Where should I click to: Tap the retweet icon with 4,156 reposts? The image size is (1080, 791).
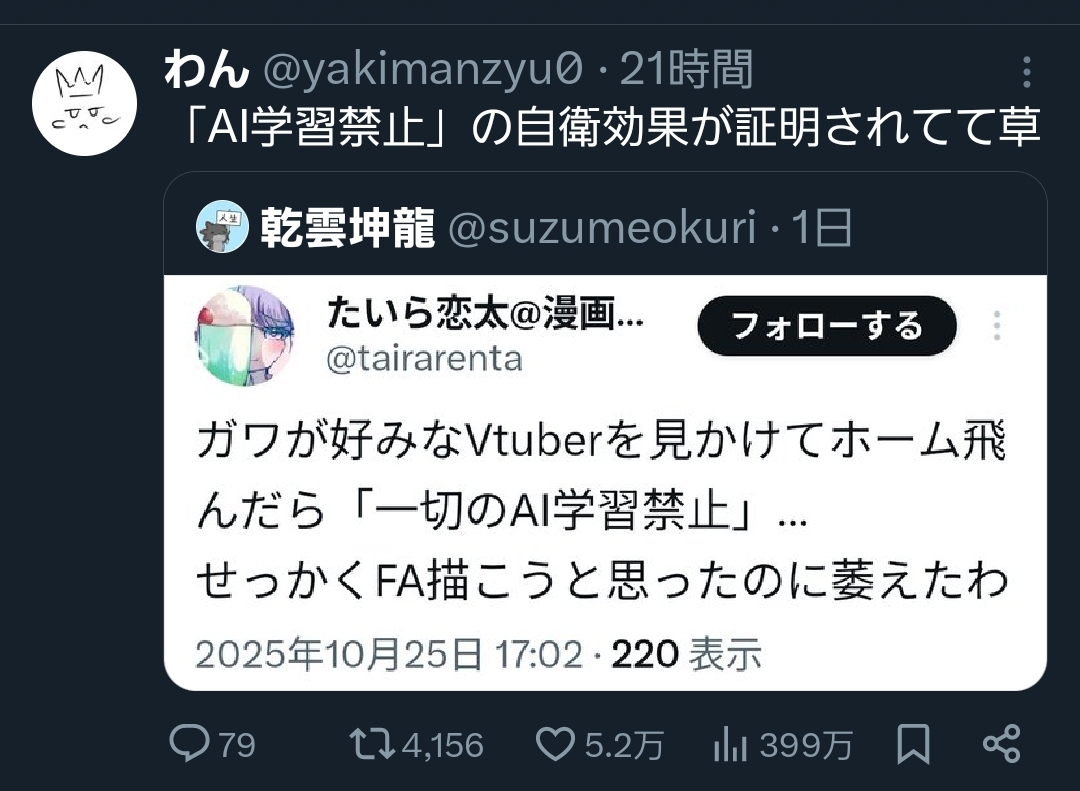372,745
